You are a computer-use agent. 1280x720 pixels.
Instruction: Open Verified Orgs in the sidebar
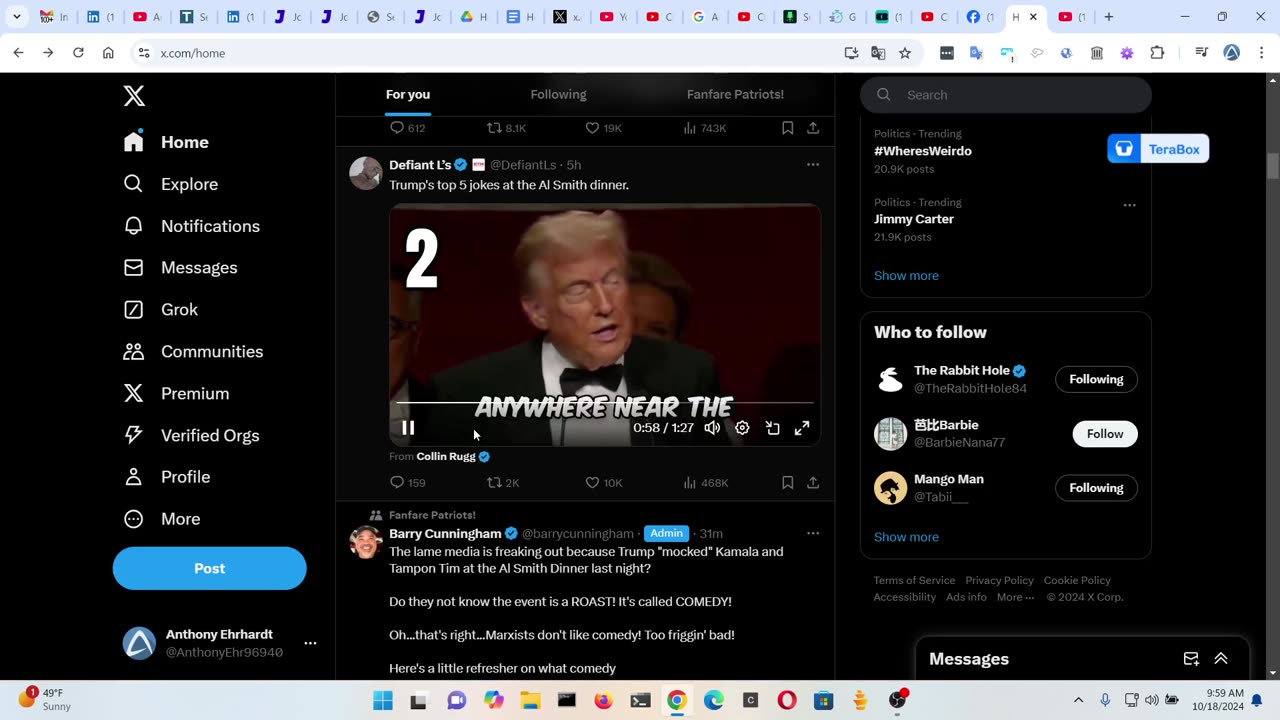tap(191, 435)
